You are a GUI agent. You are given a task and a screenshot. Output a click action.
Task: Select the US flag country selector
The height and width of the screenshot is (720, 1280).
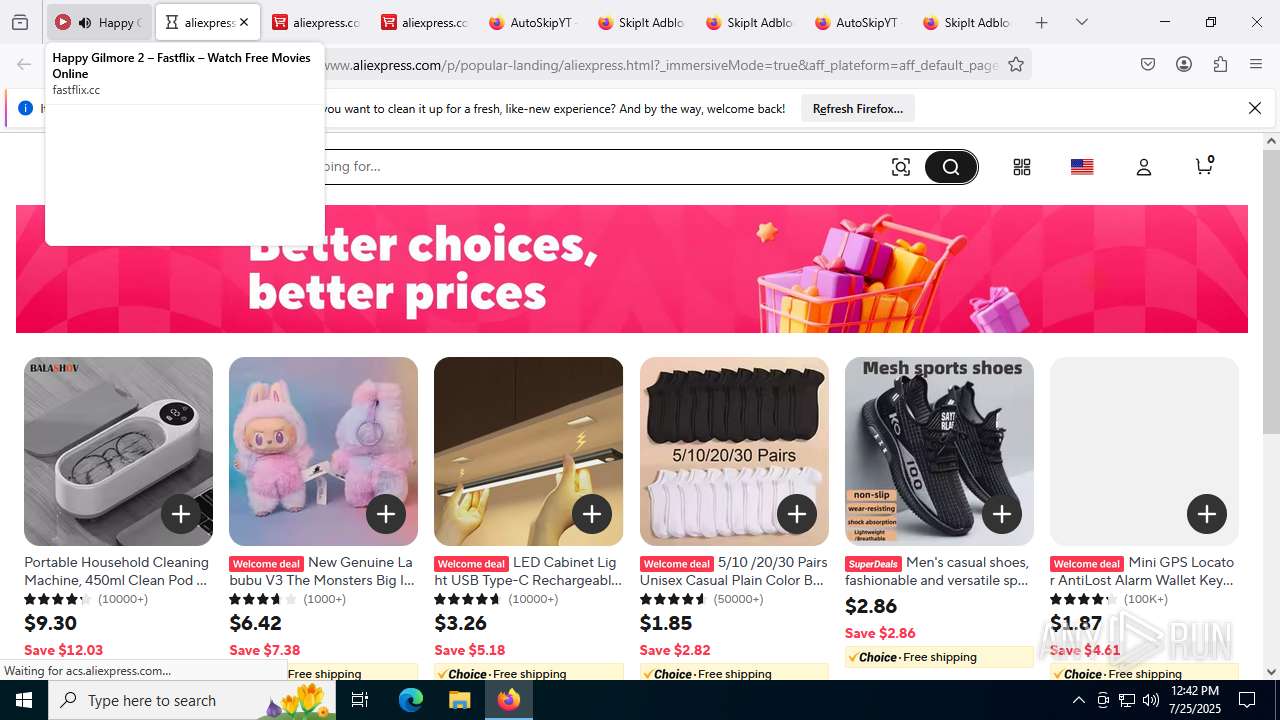pos(1082,167)
